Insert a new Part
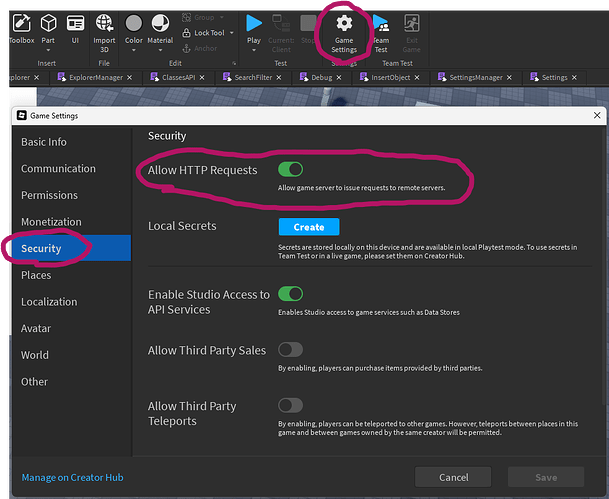This screenshot has width=609, height=499. coord(48,28)
